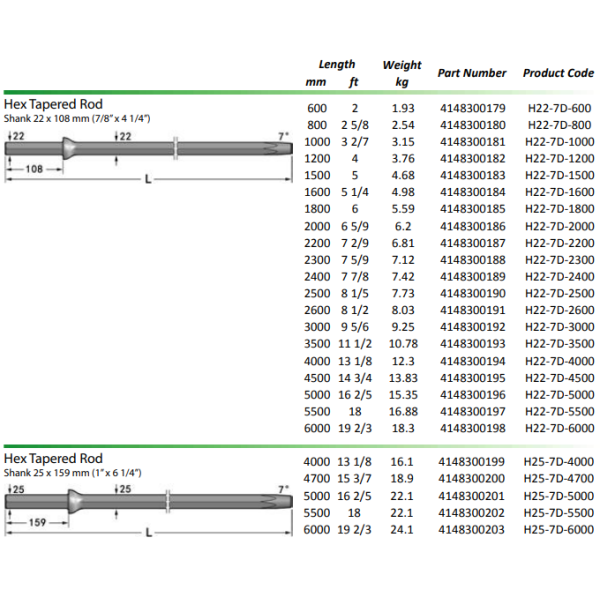Image resolution: width=600 pixels, height=600 pixels.
Task: Select the Shank 22 x 108 mm subtitle
Action: tap(77, 119)
